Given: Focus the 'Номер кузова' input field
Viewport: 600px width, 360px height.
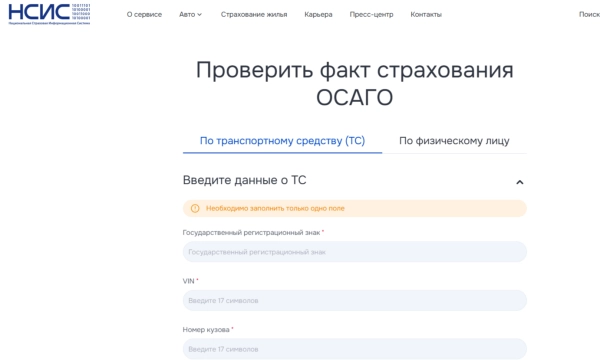Looking at the screenshot, I should pyautogui.click(x=355, y=349).
